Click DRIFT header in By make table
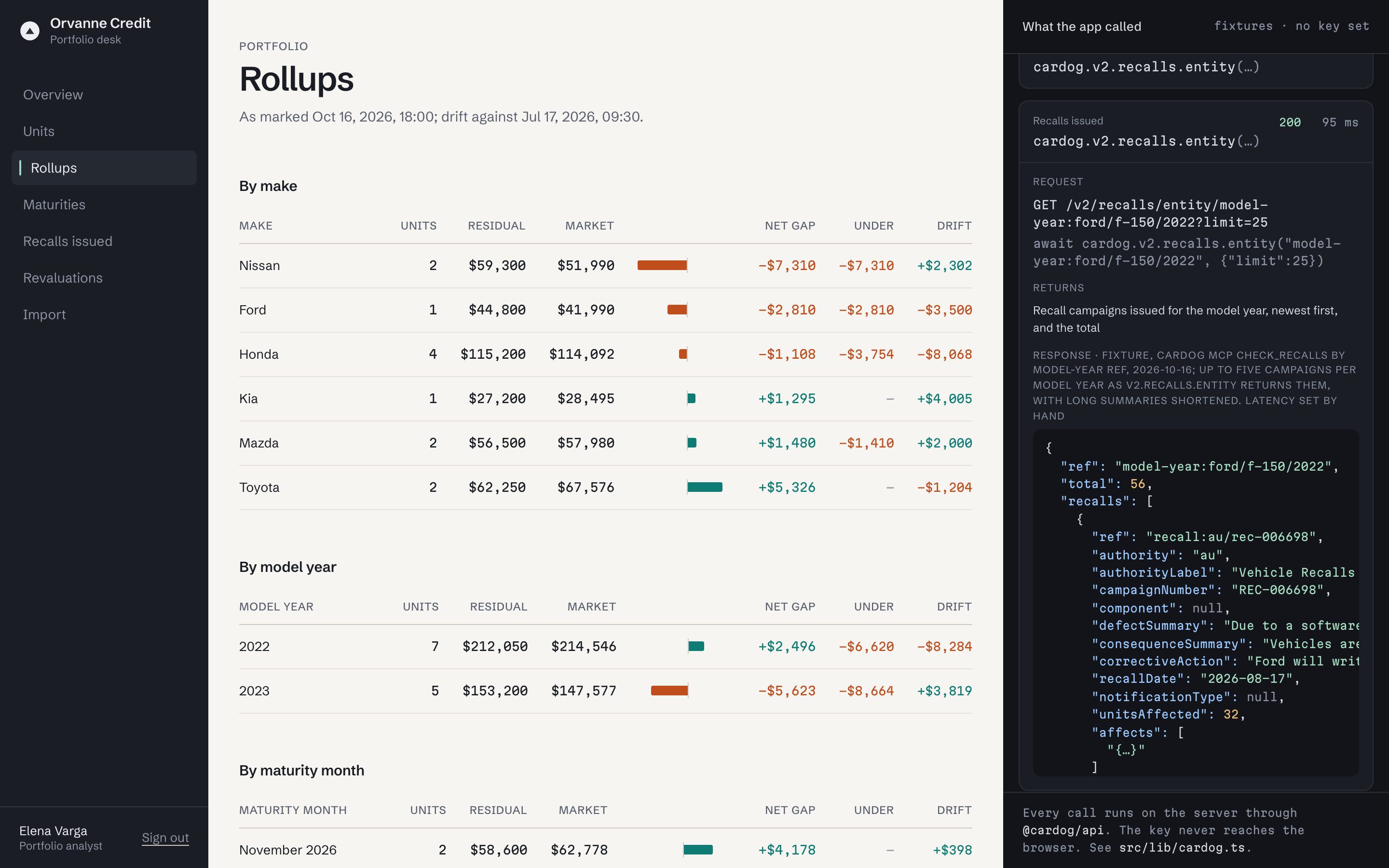 [x=954, y=226]
